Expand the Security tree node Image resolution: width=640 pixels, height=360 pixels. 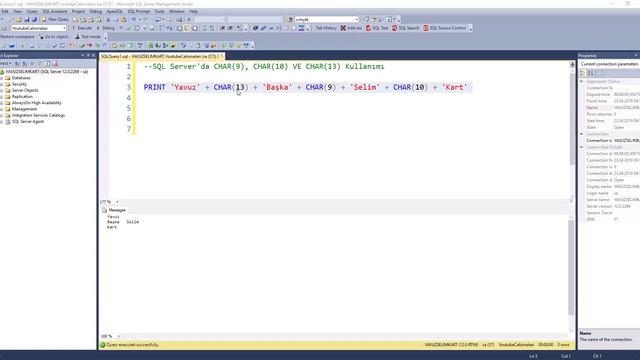point(2,84)
